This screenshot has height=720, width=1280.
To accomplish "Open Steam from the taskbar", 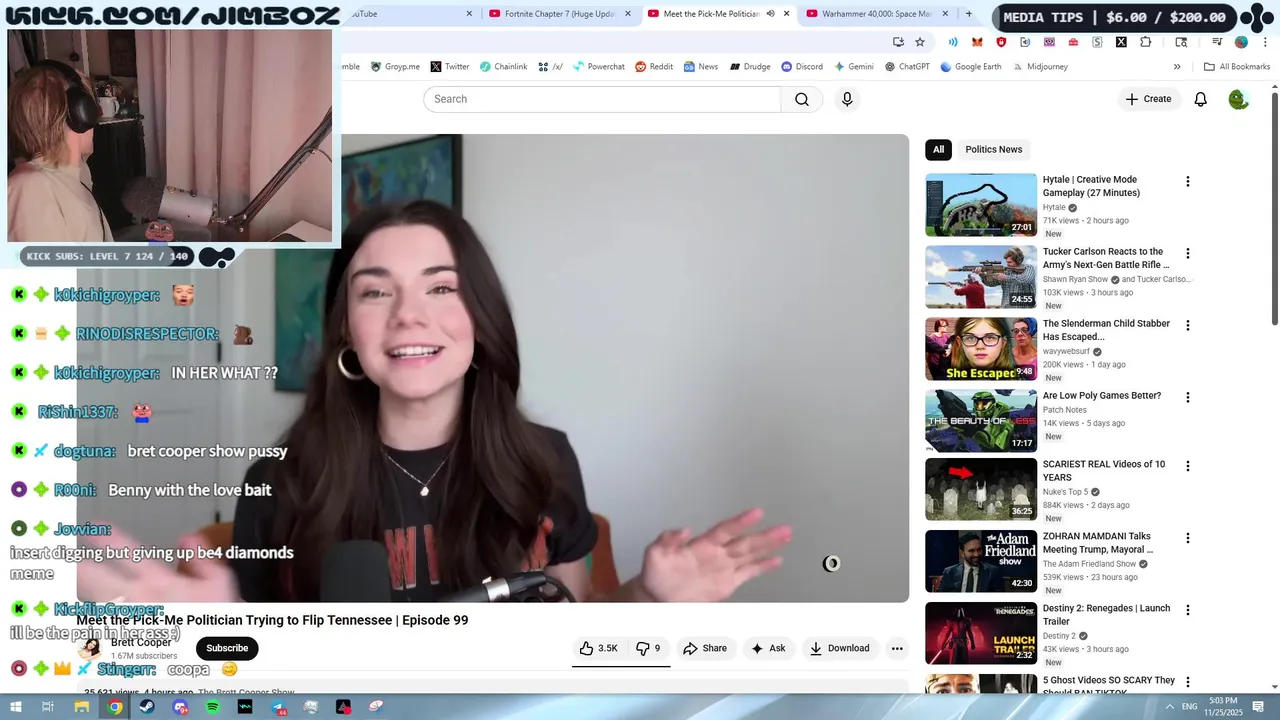I will (x=147, y=707).
